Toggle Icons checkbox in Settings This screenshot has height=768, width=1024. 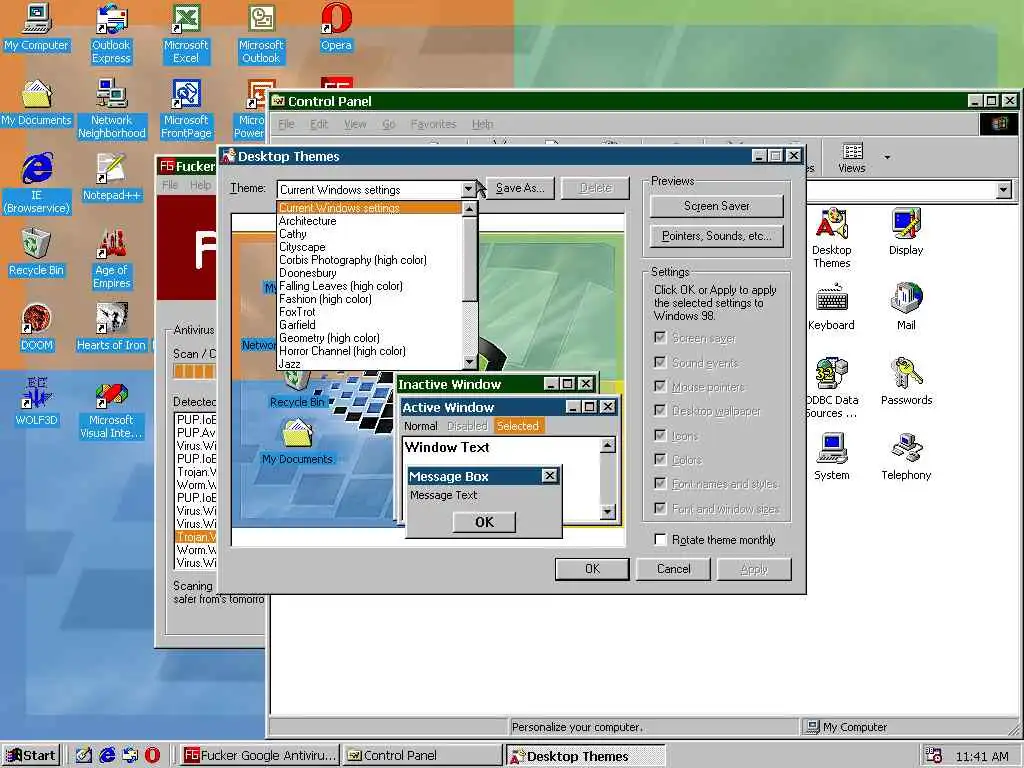point(660,435)
